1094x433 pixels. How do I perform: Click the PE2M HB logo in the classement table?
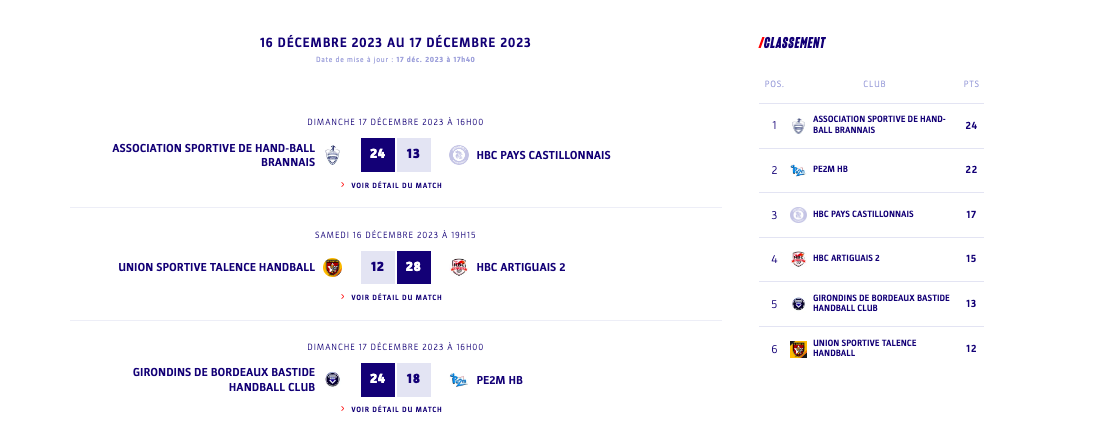point(798,170)
